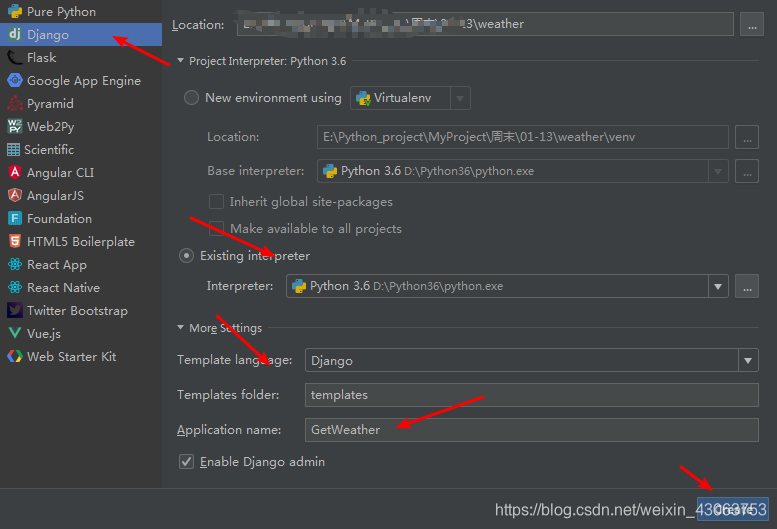Open the Template language dropdown
The width and height of the screenshot is (777, 529).
click(x=748, y=360)
